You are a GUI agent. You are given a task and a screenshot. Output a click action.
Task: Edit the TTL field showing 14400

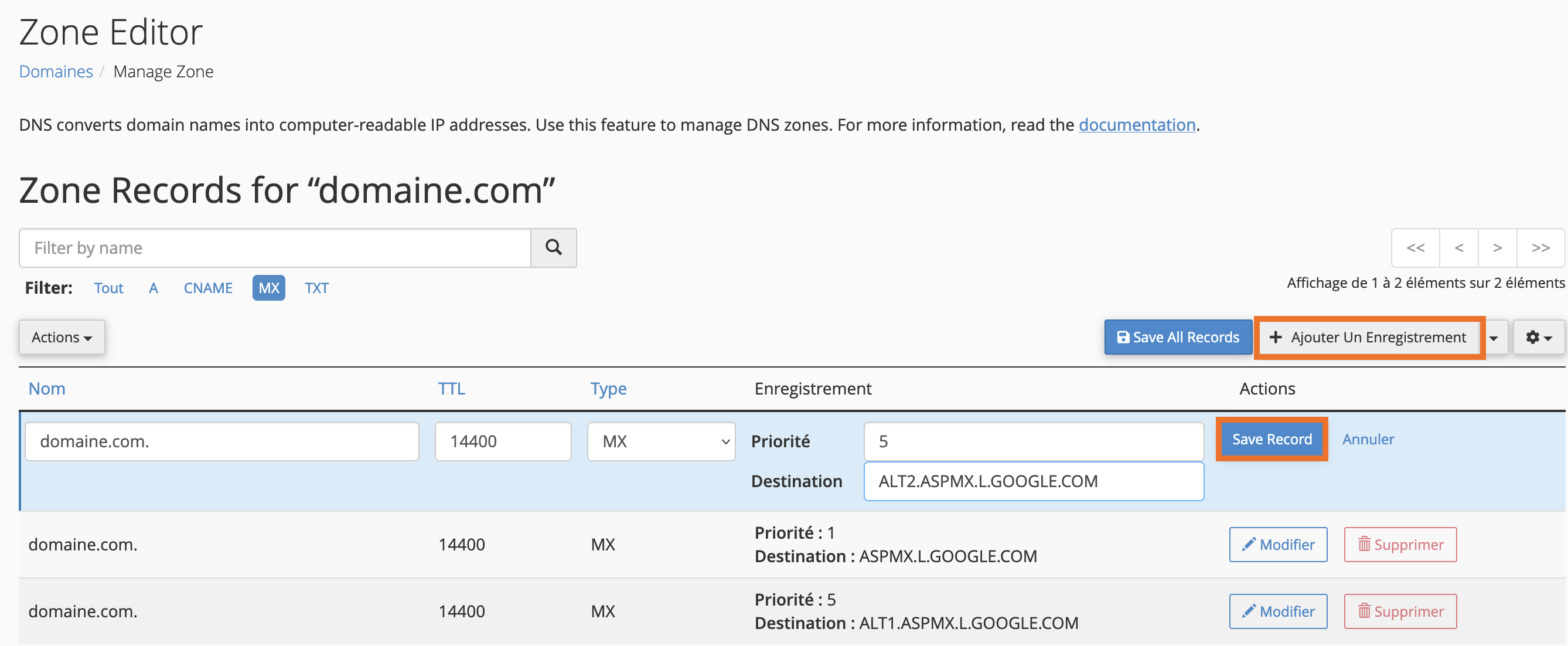coord(503,441)
